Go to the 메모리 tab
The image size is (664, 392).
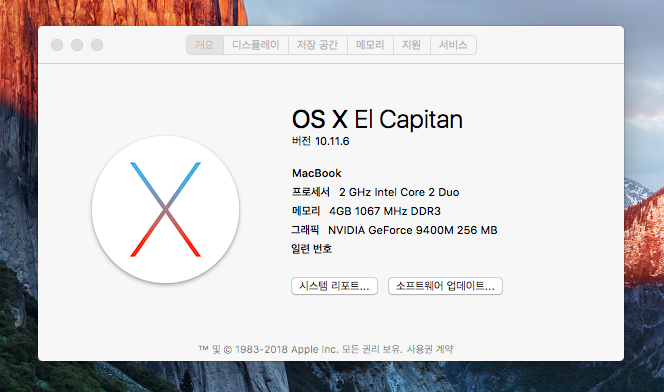tap(370, 45)
